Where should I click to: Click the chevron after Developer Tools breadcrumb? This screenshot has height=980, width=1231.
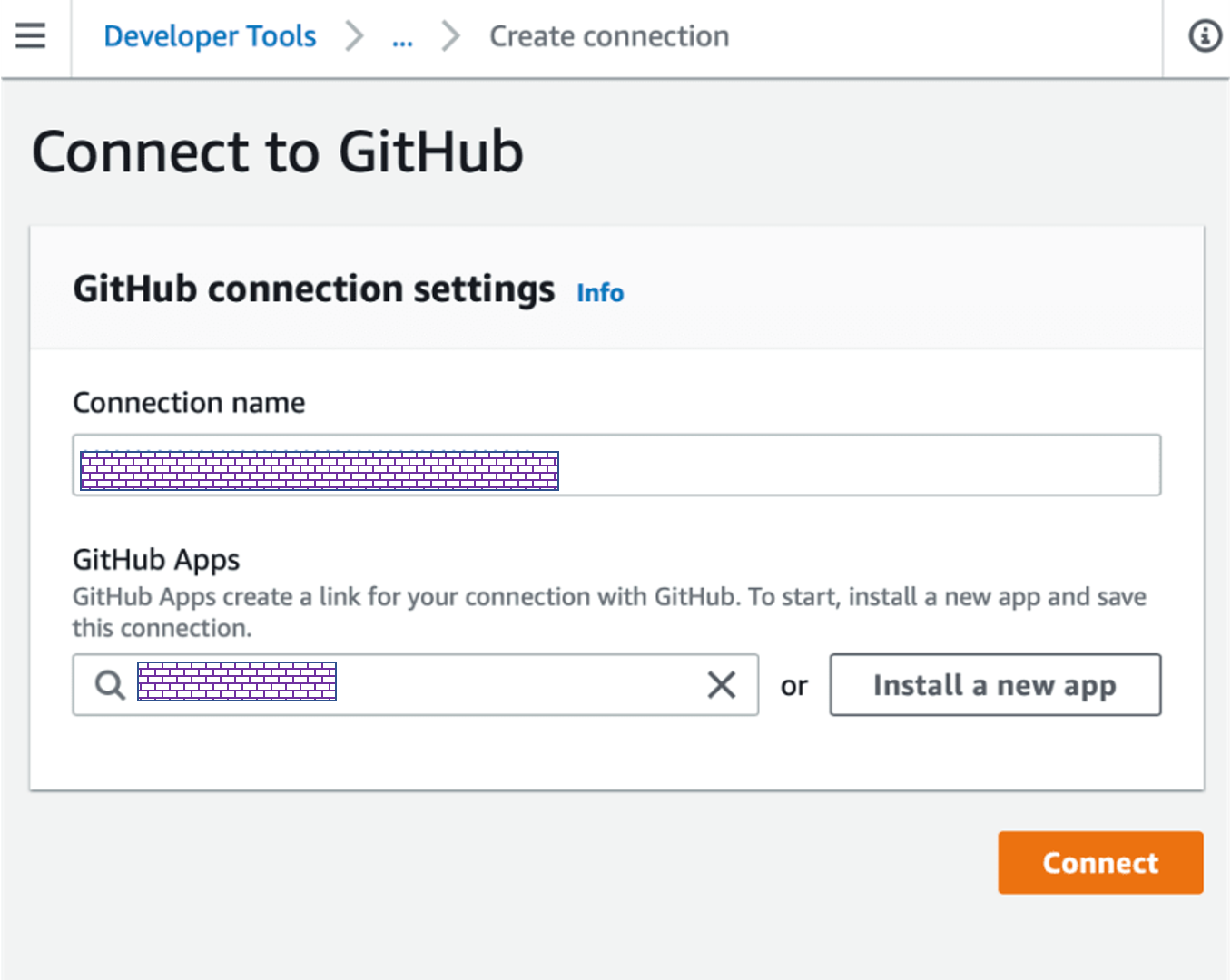point(354,36)
